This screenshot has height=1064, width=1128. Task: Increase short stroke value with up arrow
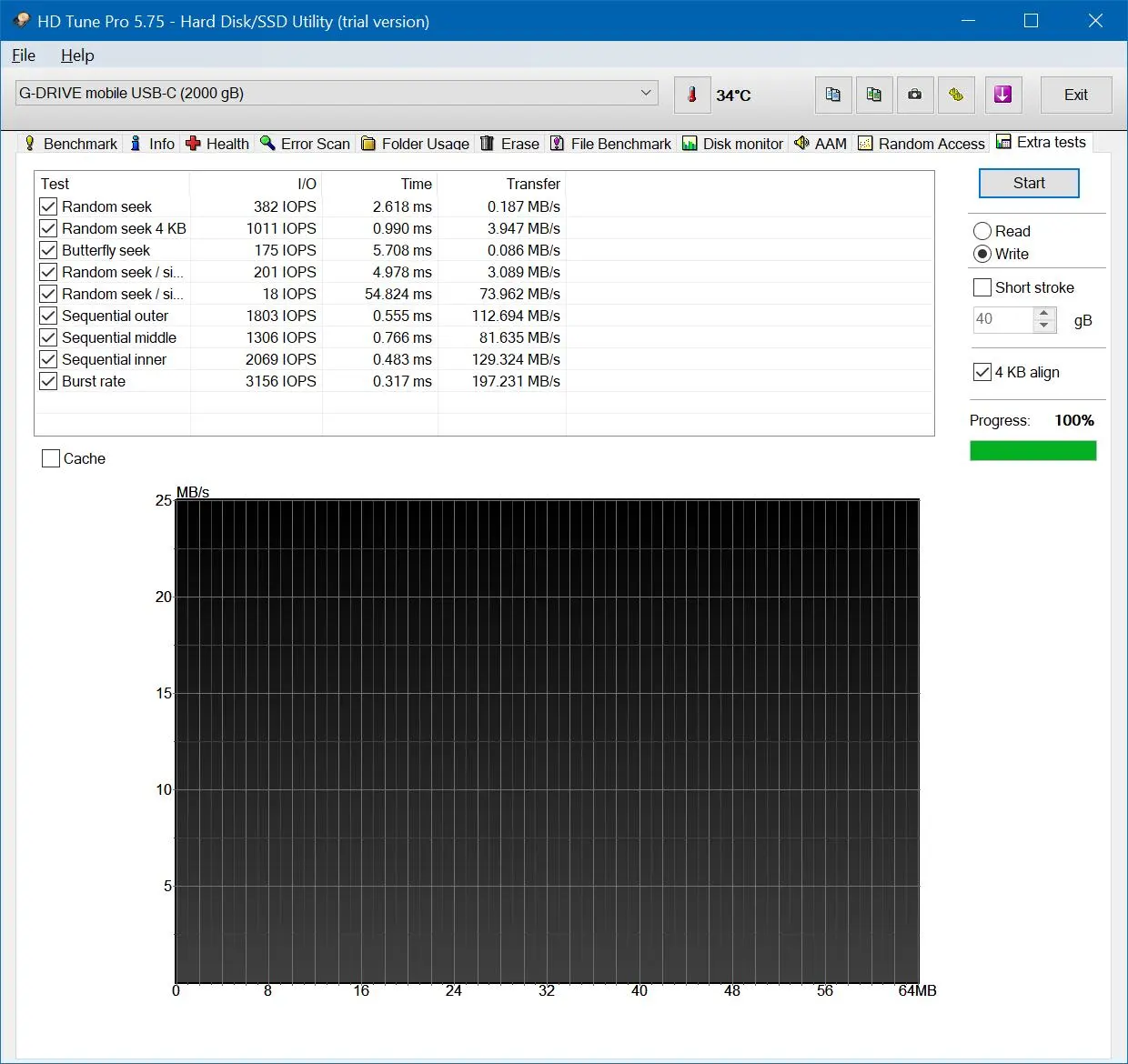tap(1044, 313)
